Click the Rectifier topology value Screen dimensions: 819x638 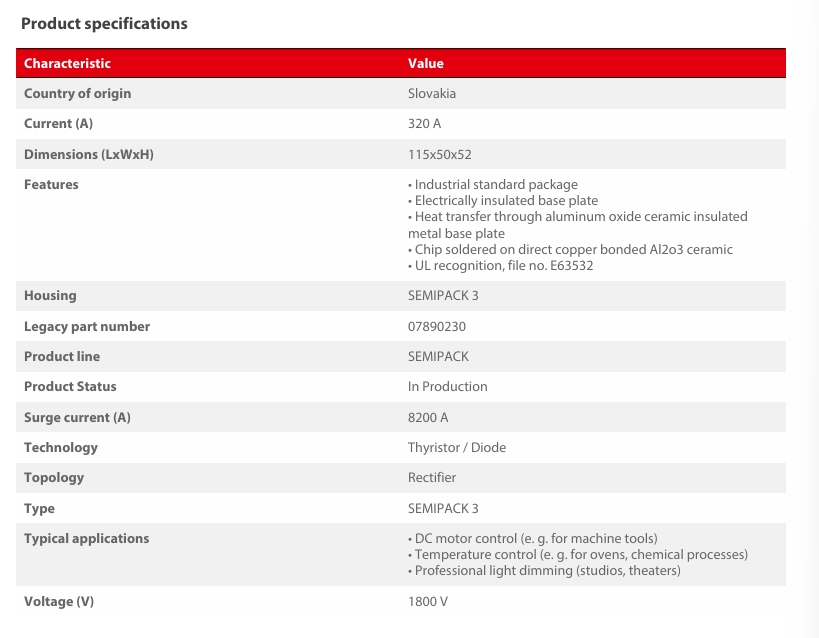coord(432,477)
